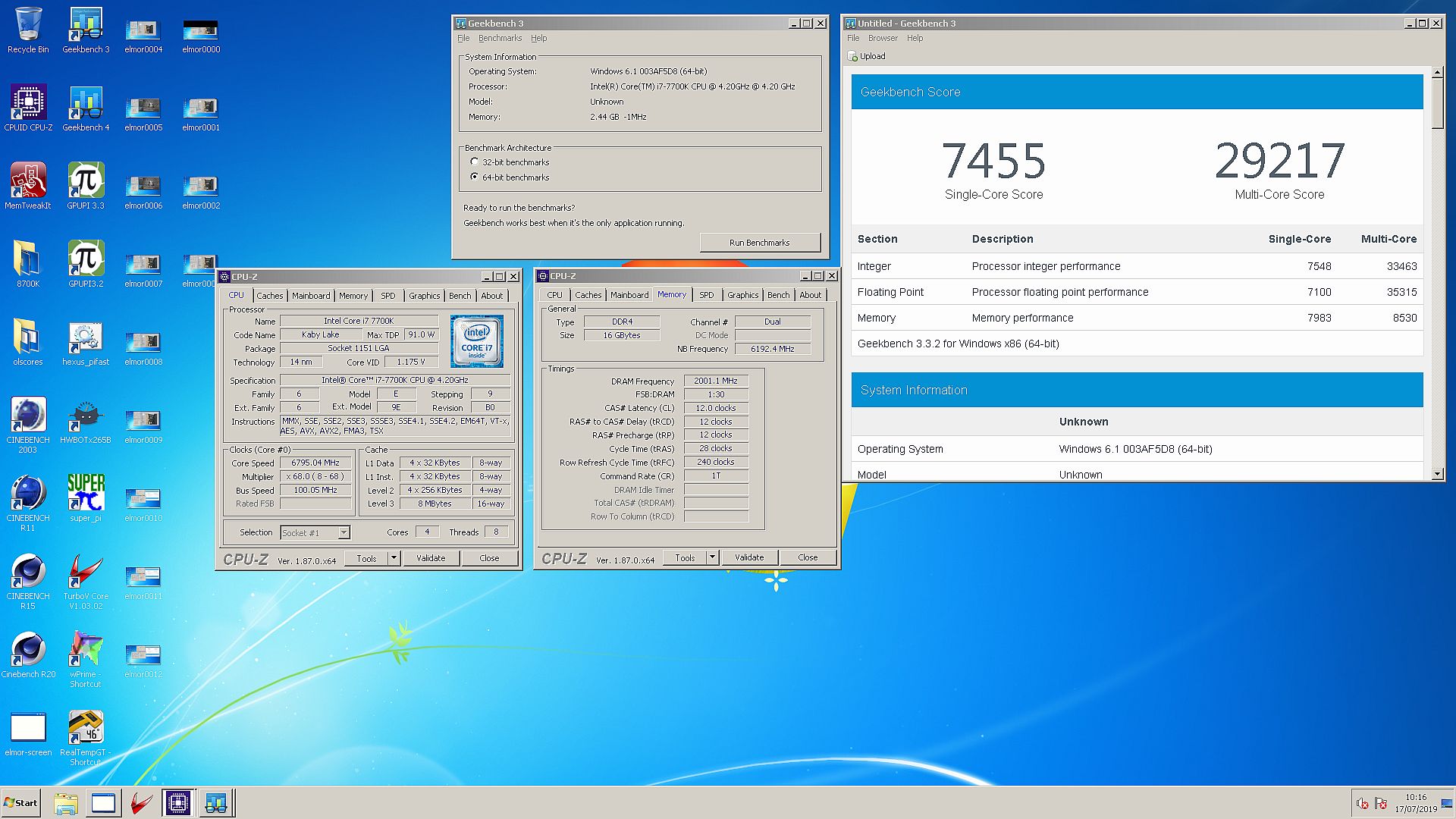Switch to Caches tab in left CPU-Z
Screen dimensions: 1456x819
pos(269,296)
